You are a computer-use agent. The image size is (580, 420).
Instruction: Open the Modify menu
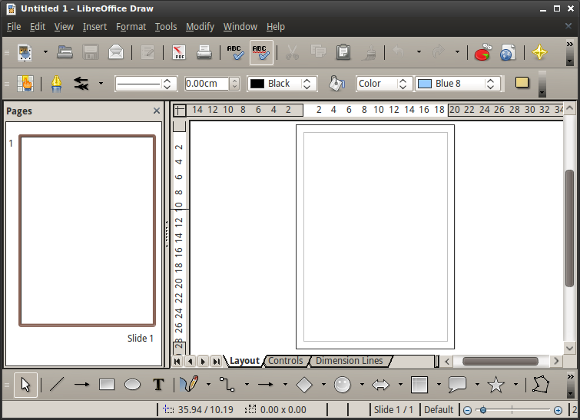(x=200, y=27)
